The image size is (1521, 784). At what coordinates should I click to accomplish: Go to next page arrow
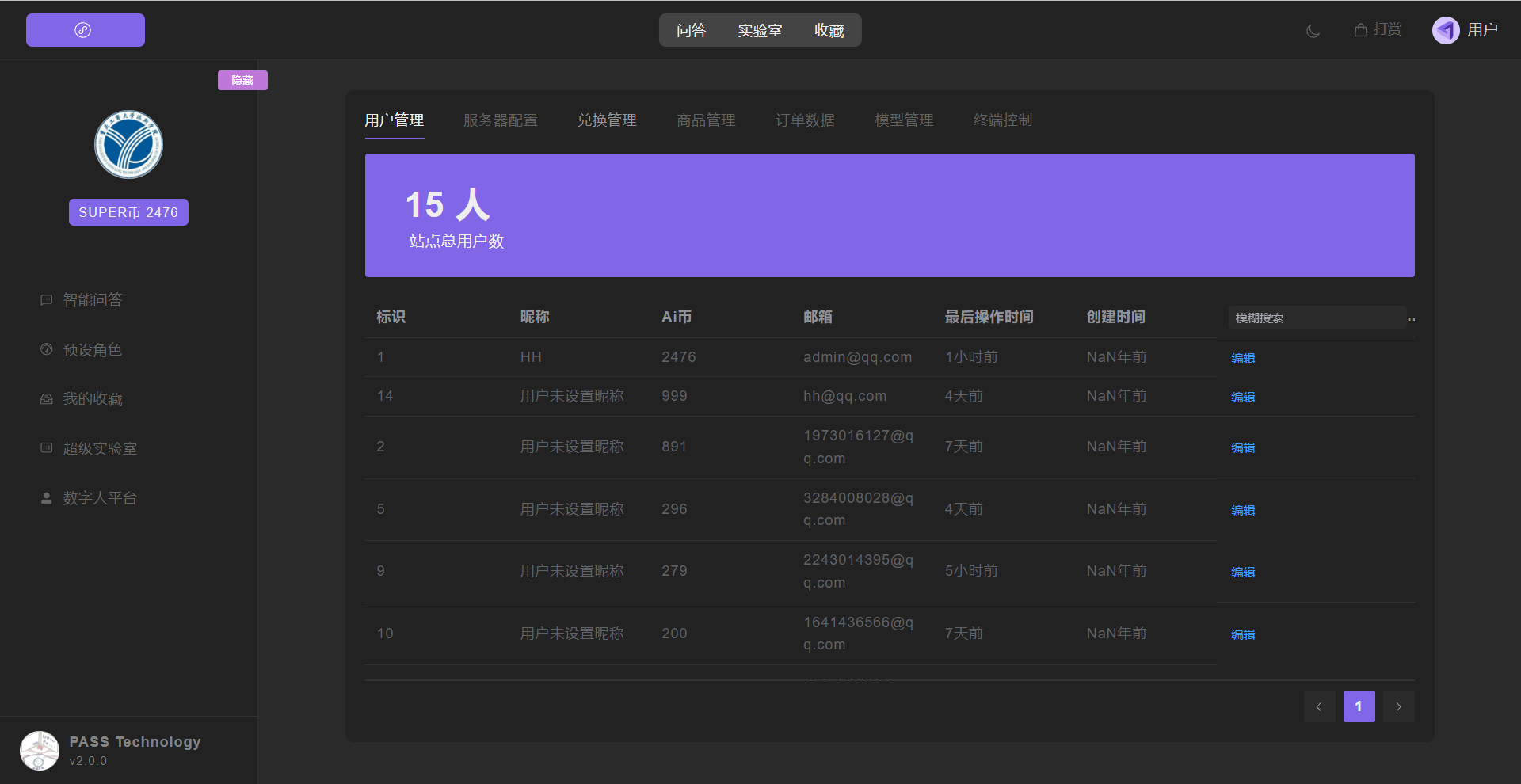1398,706
